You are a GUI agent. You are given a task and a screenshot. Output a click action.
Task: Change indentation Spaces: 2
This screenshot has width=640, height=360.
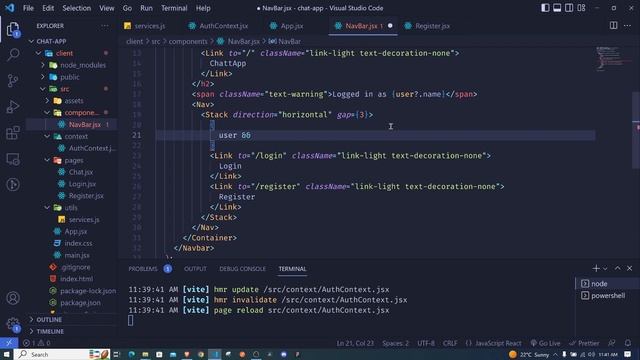coord(396,343)
